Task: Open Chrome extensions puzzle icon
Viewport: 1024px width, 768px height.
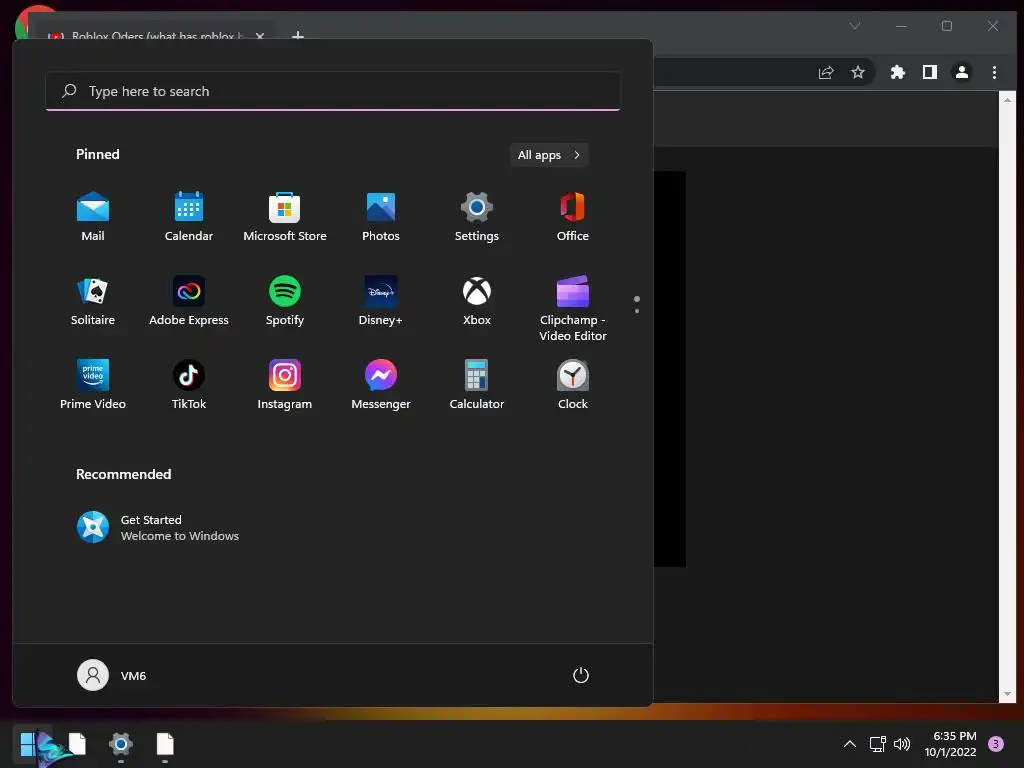Action: [x=898, y=72]
